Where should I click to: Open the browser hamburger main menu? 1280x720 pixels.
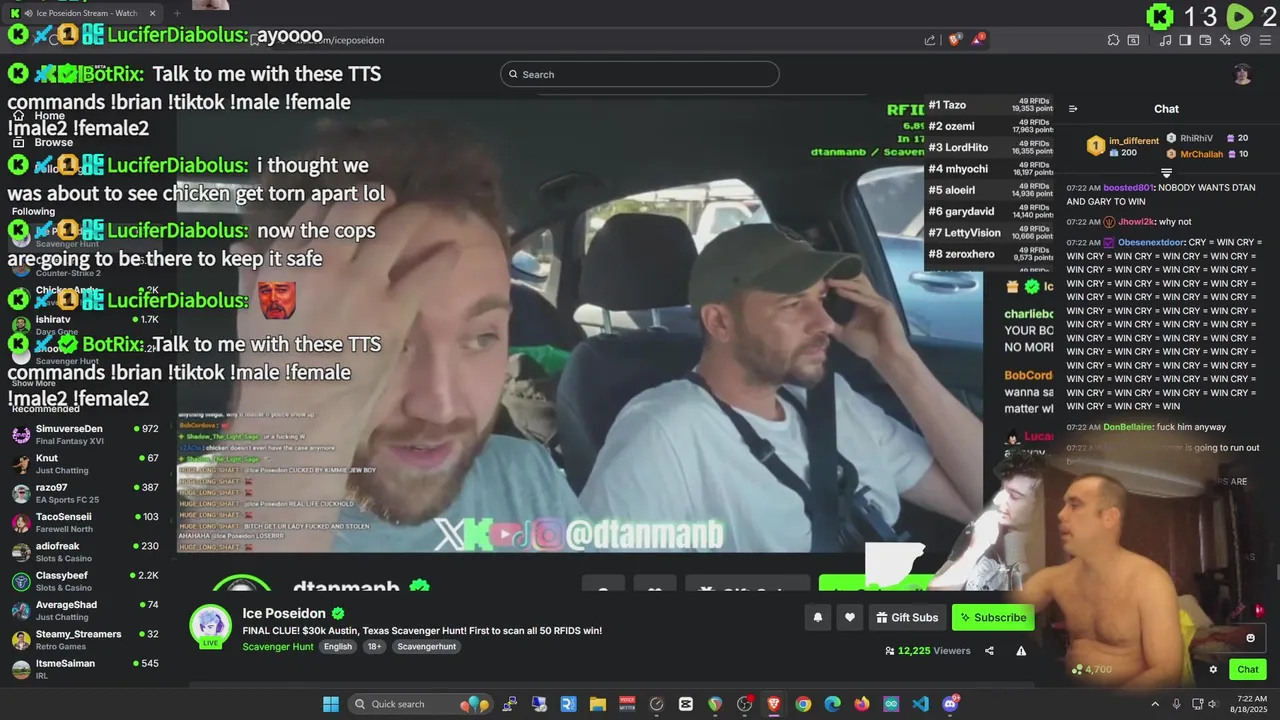coord(1266,40)
